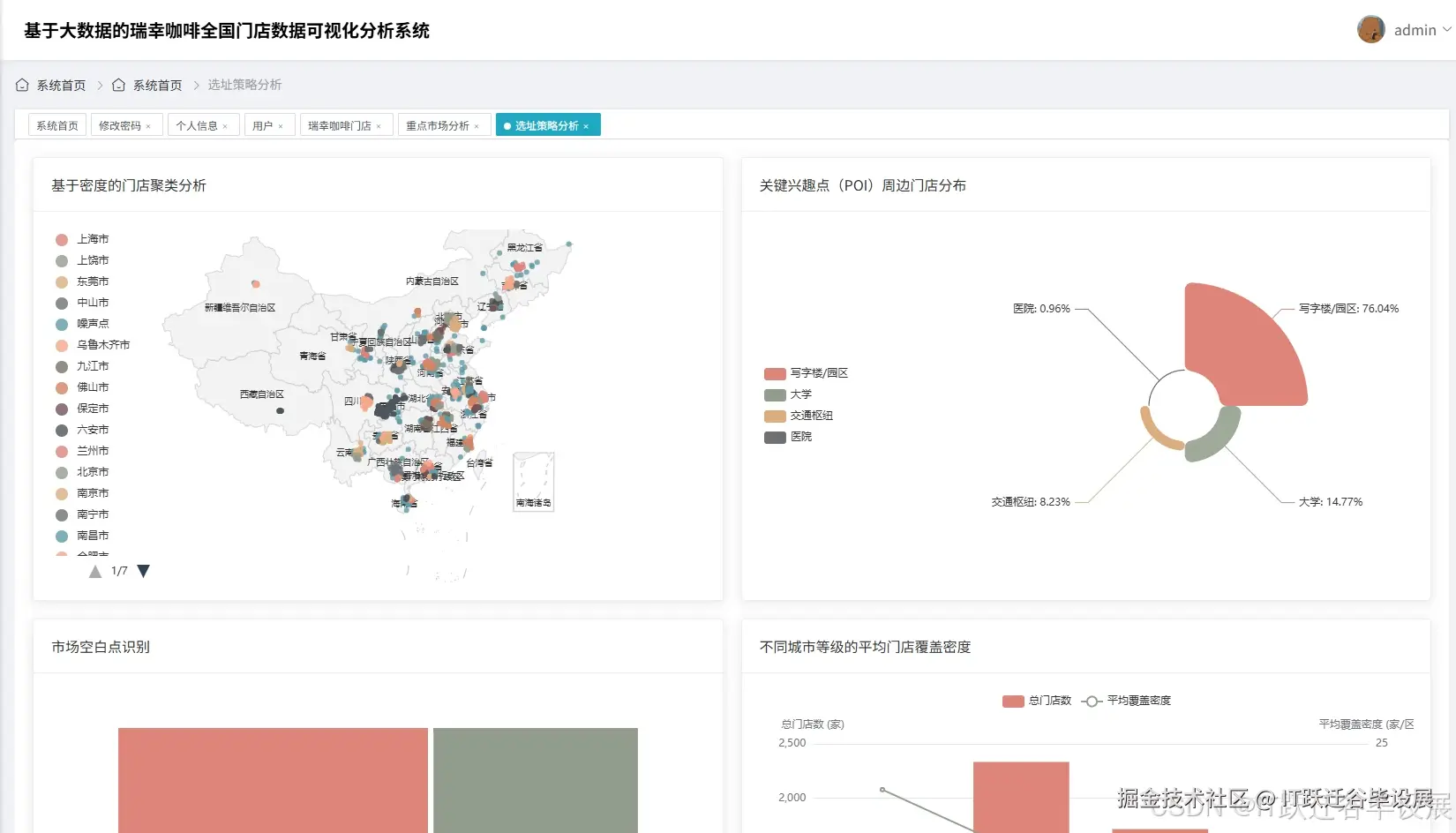1456x833 pixels.
Task: Click the dark store dot in 西藏自治区
Action: point(280,410)
